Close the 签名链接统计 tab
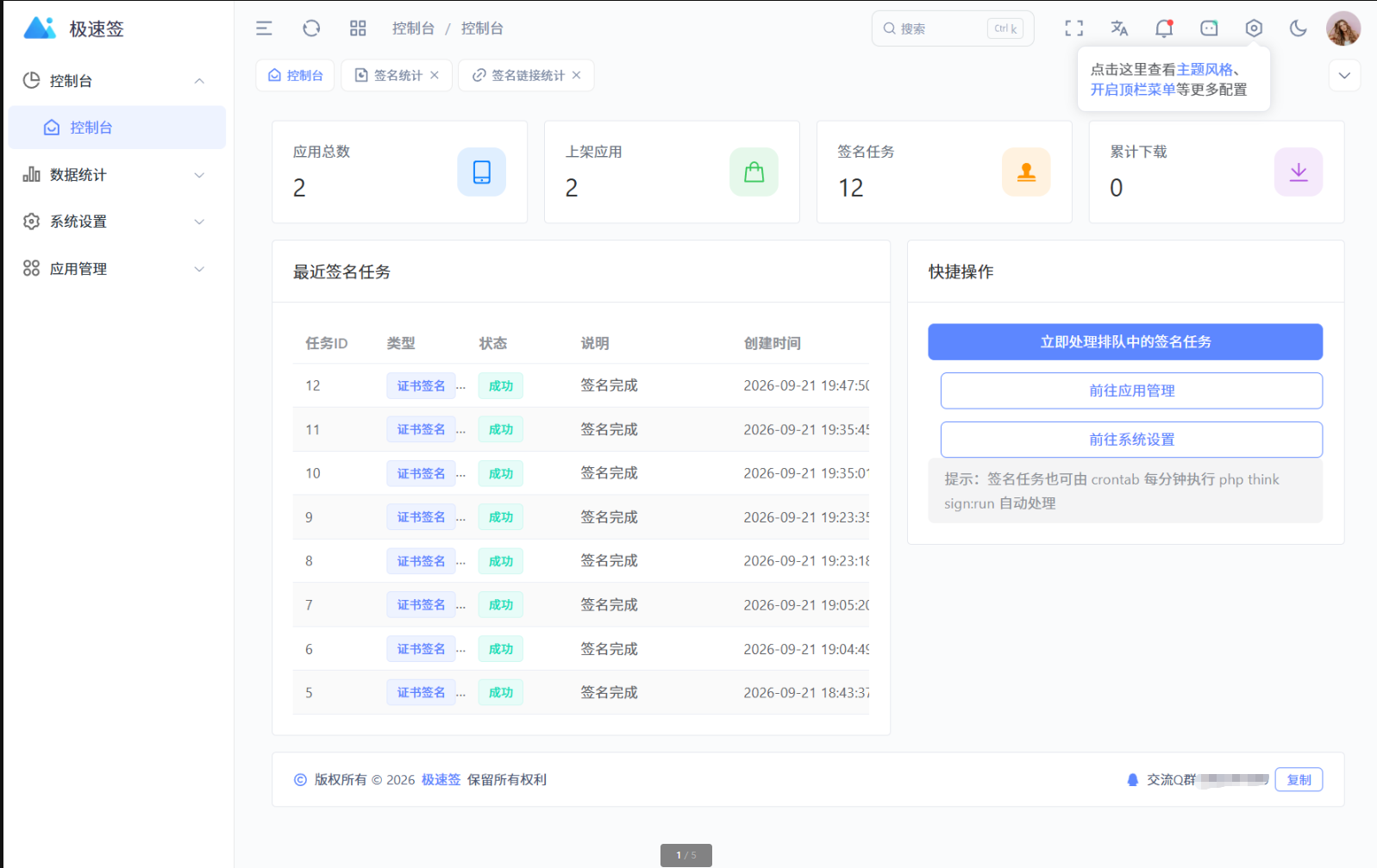Viewport: 1377px width, 868px height. tap(576, 75)
